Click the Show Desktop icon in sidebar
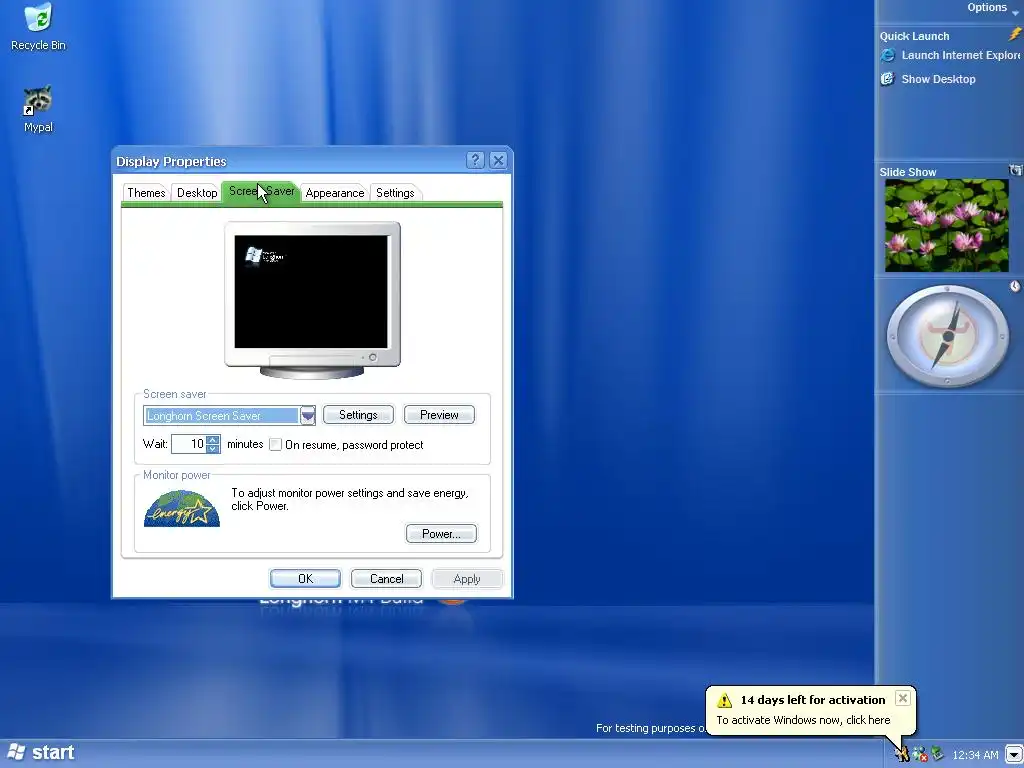The height and width of the screenshot is (768, 1024). pyautogui.click(x=888, y=79)
